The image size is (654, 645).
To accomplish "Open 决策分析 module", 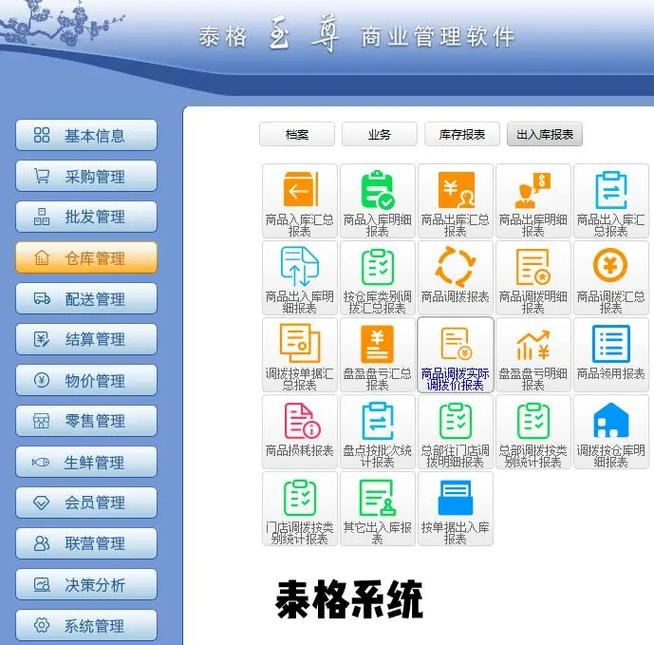I will coord(86,585).
